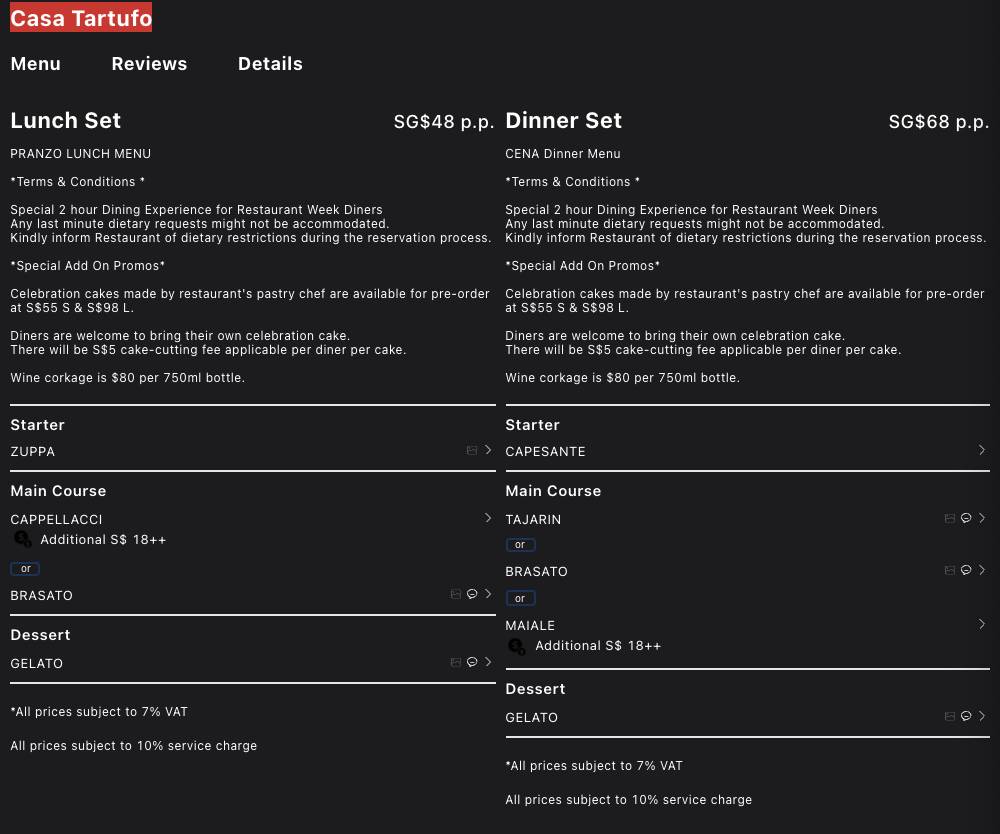The width and height of the screenshot is (1000, 834).
Task: Open the photo icon for TAJARIN
Action: click(950, 518)
